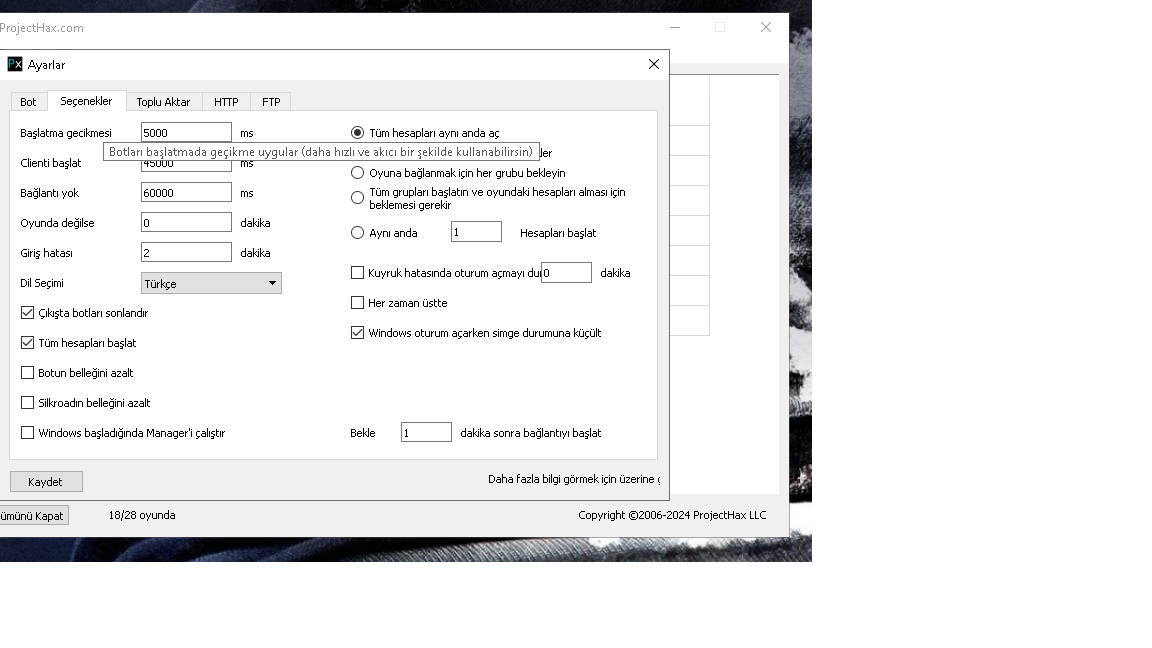Select Oyuna bağlanmak için her grubu bekleyin

click(x=357, y=172)
